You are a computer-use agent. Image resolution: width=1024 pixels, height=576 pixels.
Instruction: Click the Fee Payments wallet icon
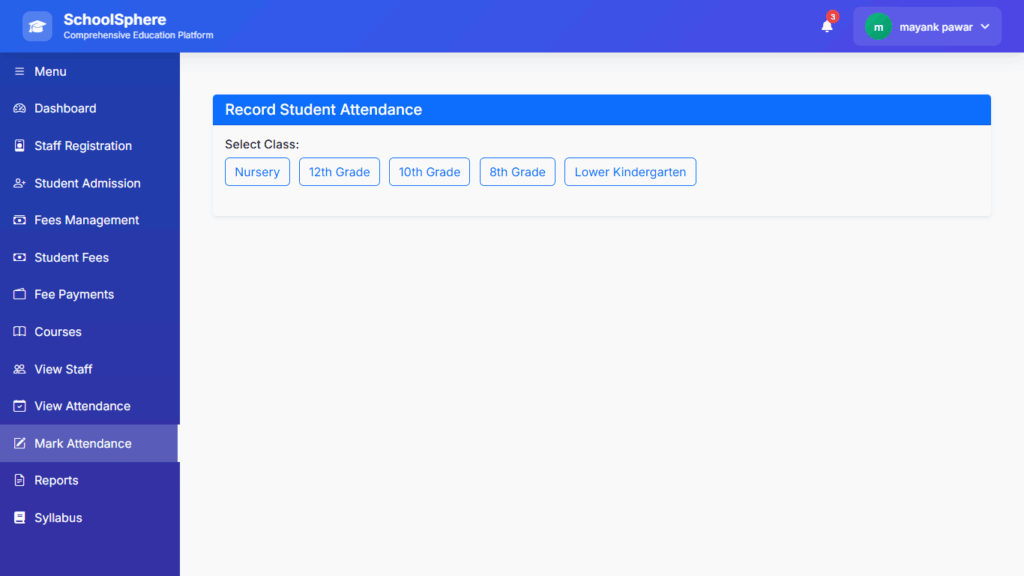tap(19, 295)
